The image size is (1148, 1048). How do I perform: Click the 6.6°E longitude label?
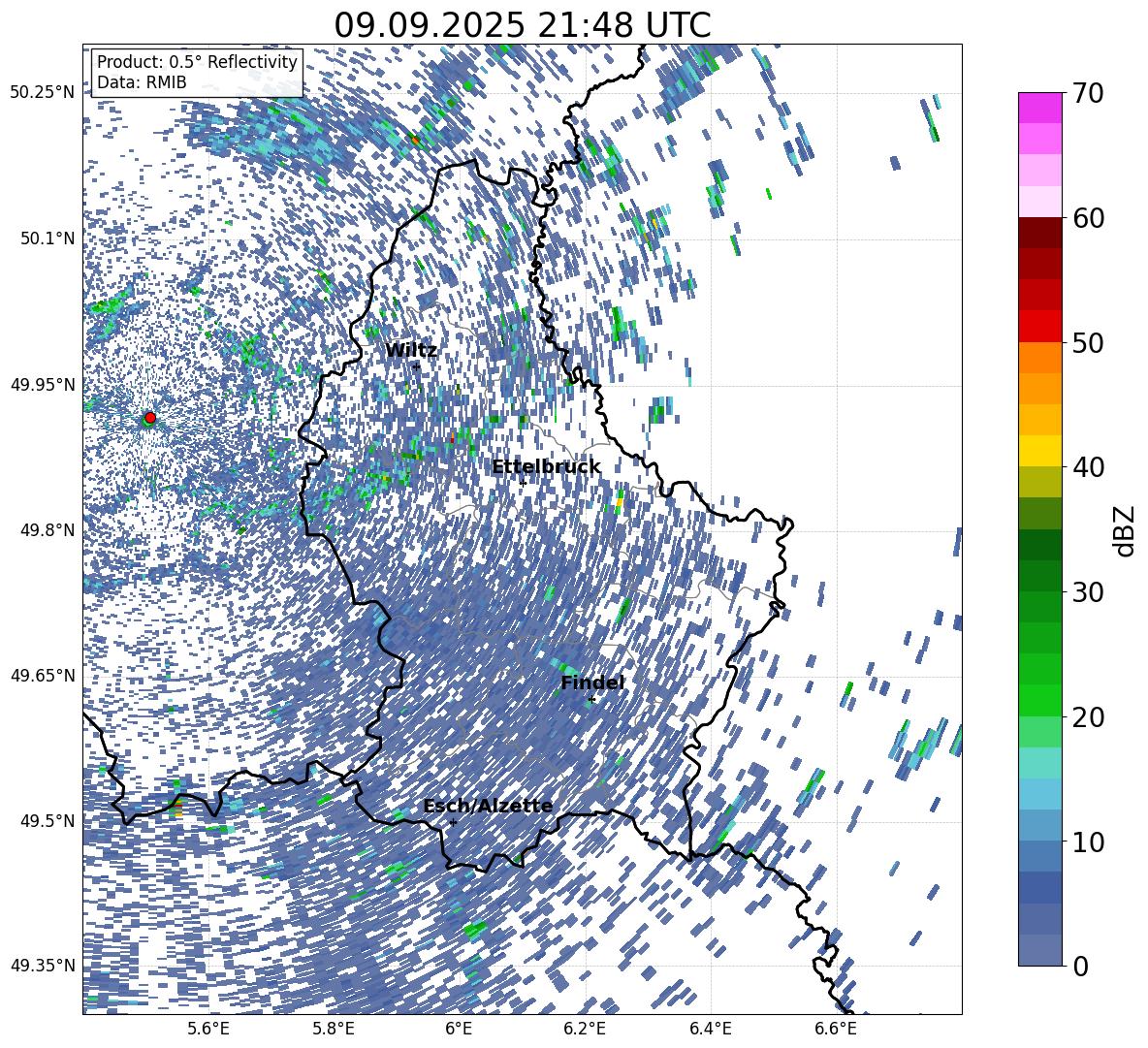tap(836, 1029)
